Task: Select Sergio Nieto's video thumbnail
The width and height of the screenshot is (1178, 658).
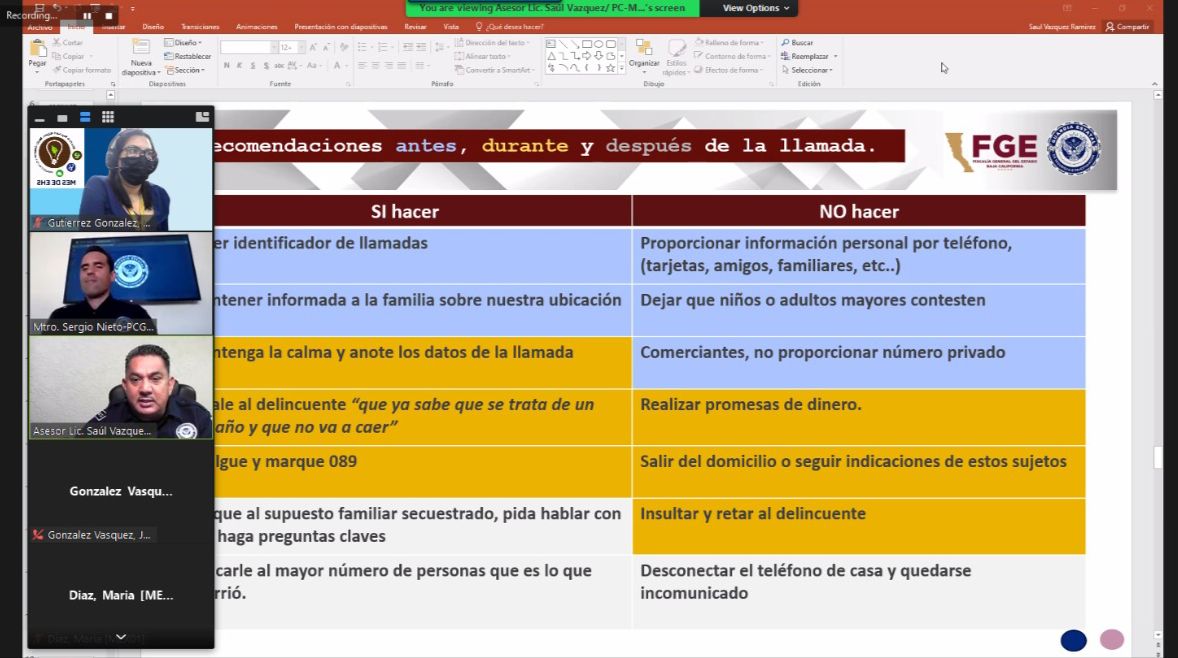Action: click(121, 283)
